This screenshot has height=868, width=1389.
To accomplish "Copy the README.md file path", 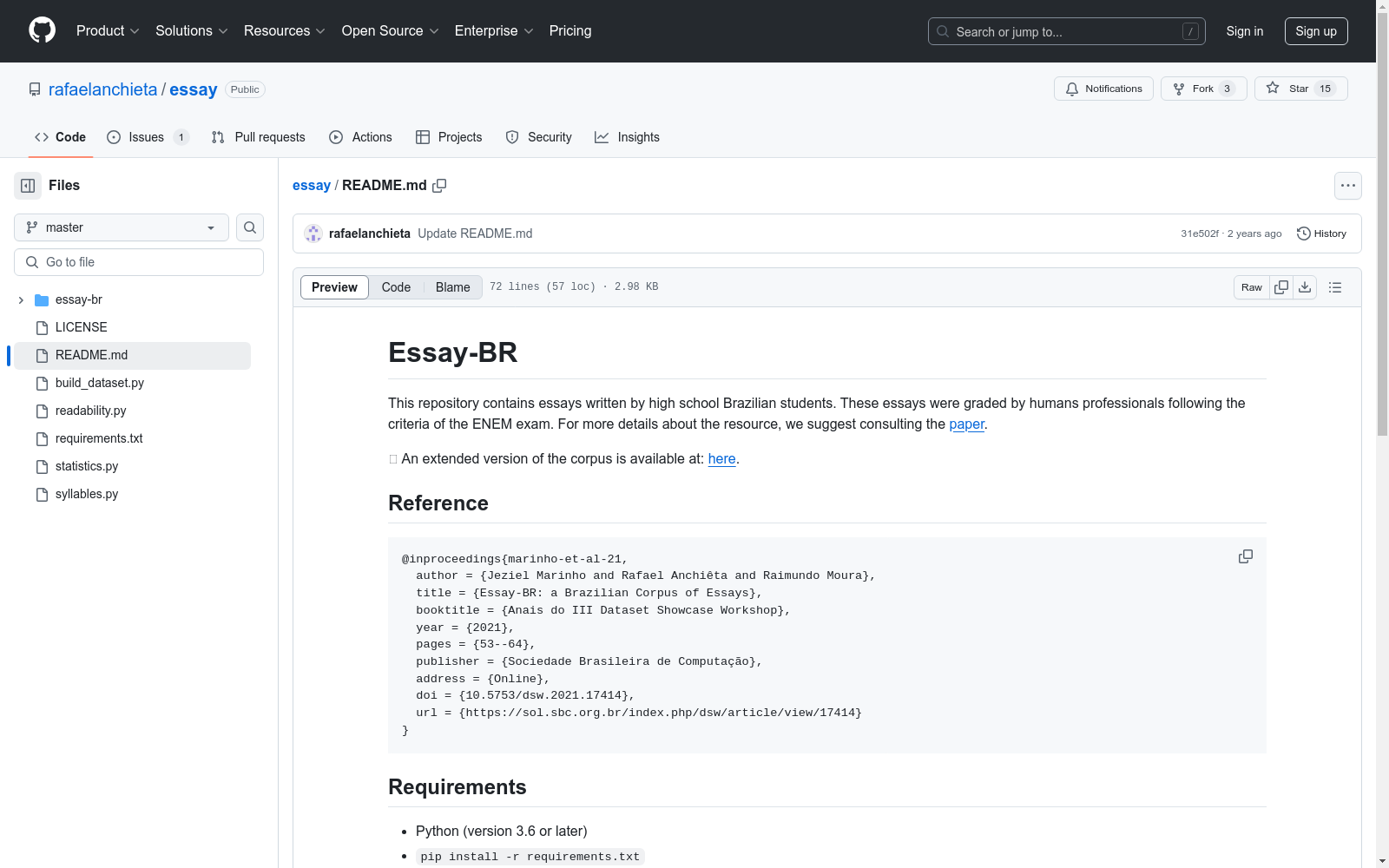I will coord(439,186).
